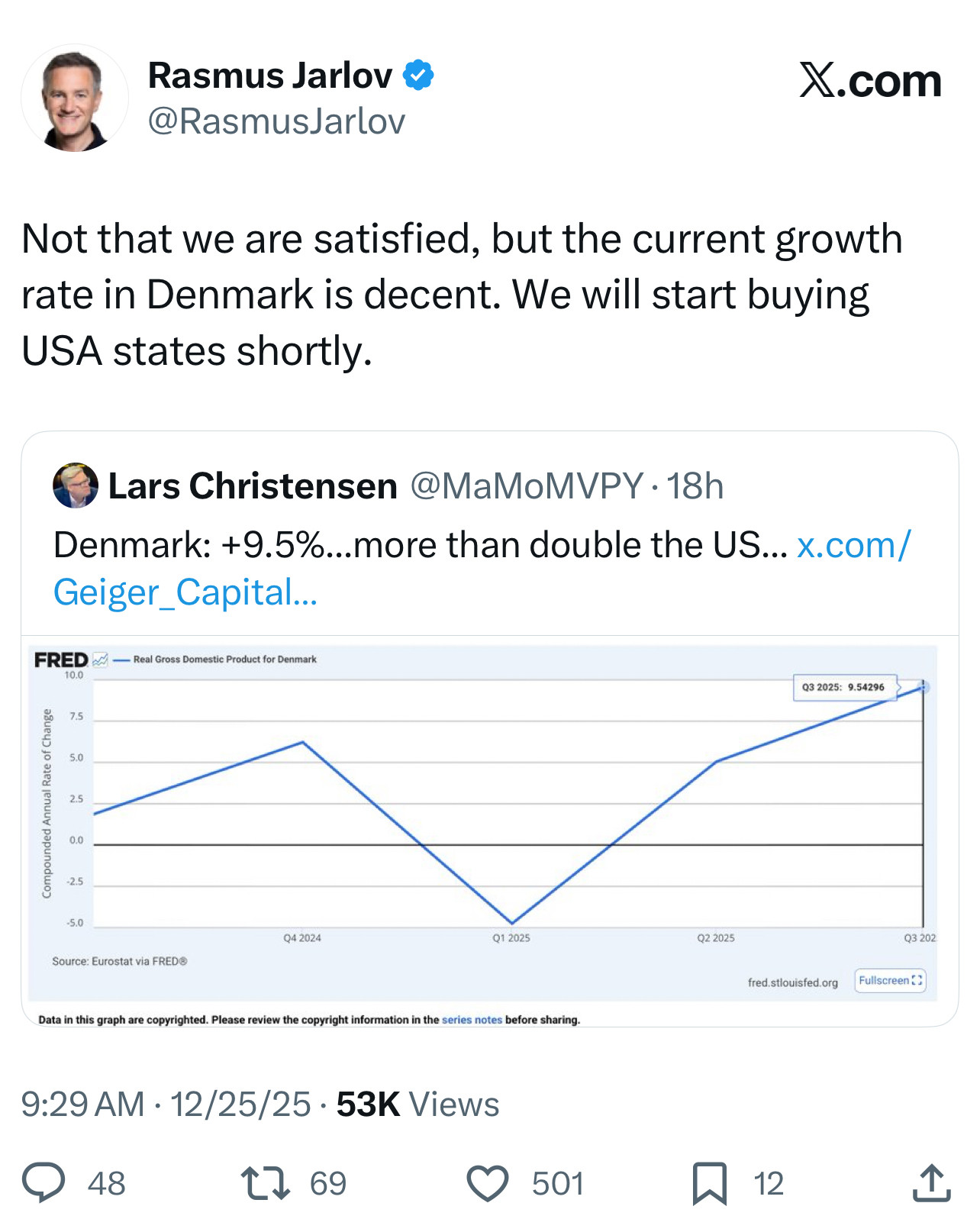Screen dimensions: 980x1232
Task: Open the series notes link
Action: [x=472, y=1020]
